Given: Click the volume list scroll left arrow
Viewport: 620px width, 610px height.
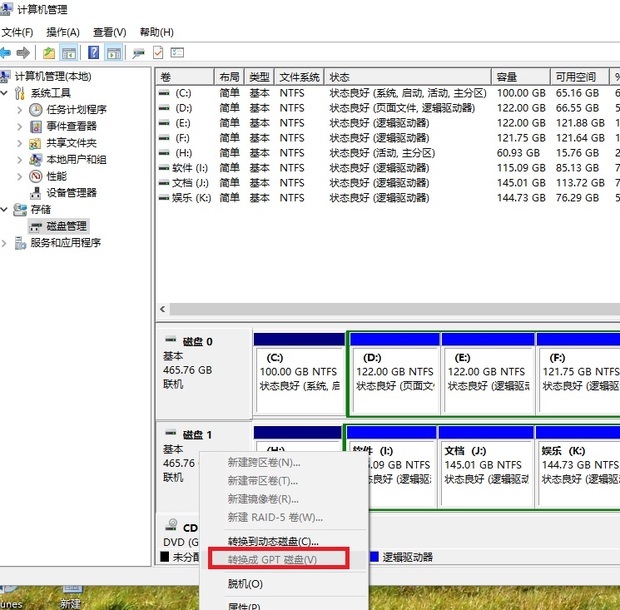Looking at the screenshot, I should 163,309.
